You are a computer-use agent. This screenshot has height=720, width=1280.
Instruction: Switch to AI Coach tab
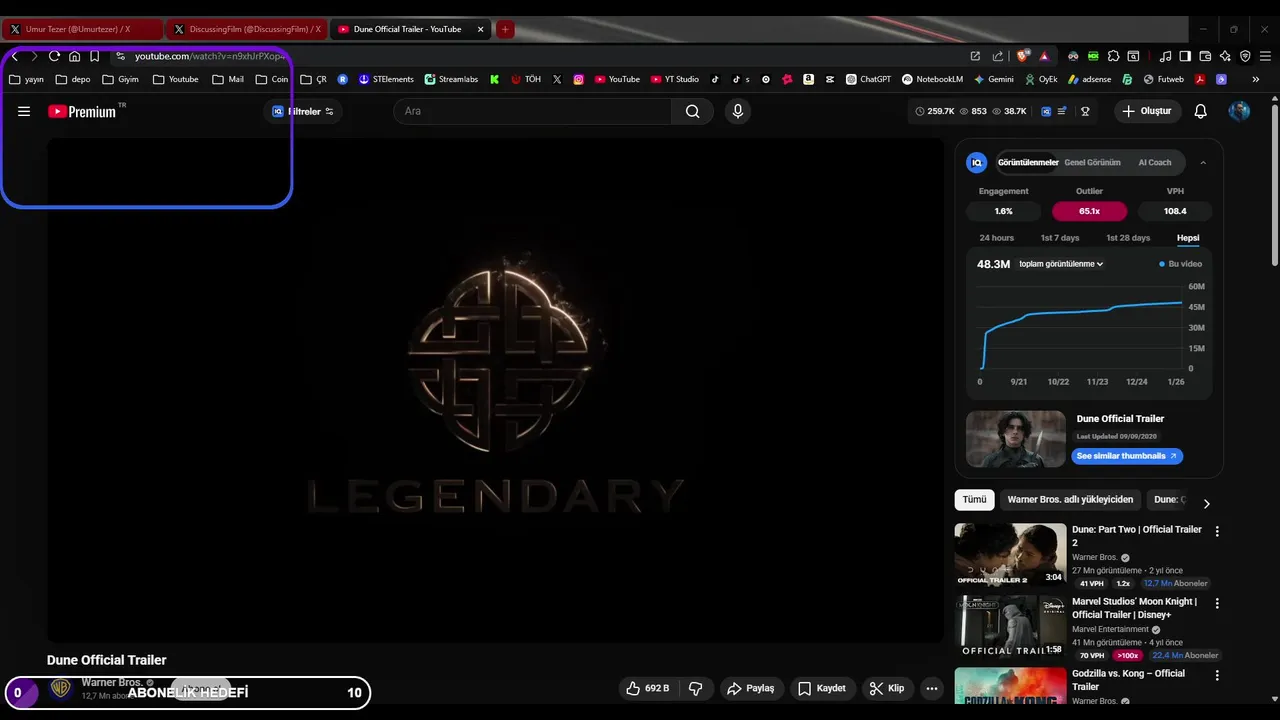pos(1154,162)
